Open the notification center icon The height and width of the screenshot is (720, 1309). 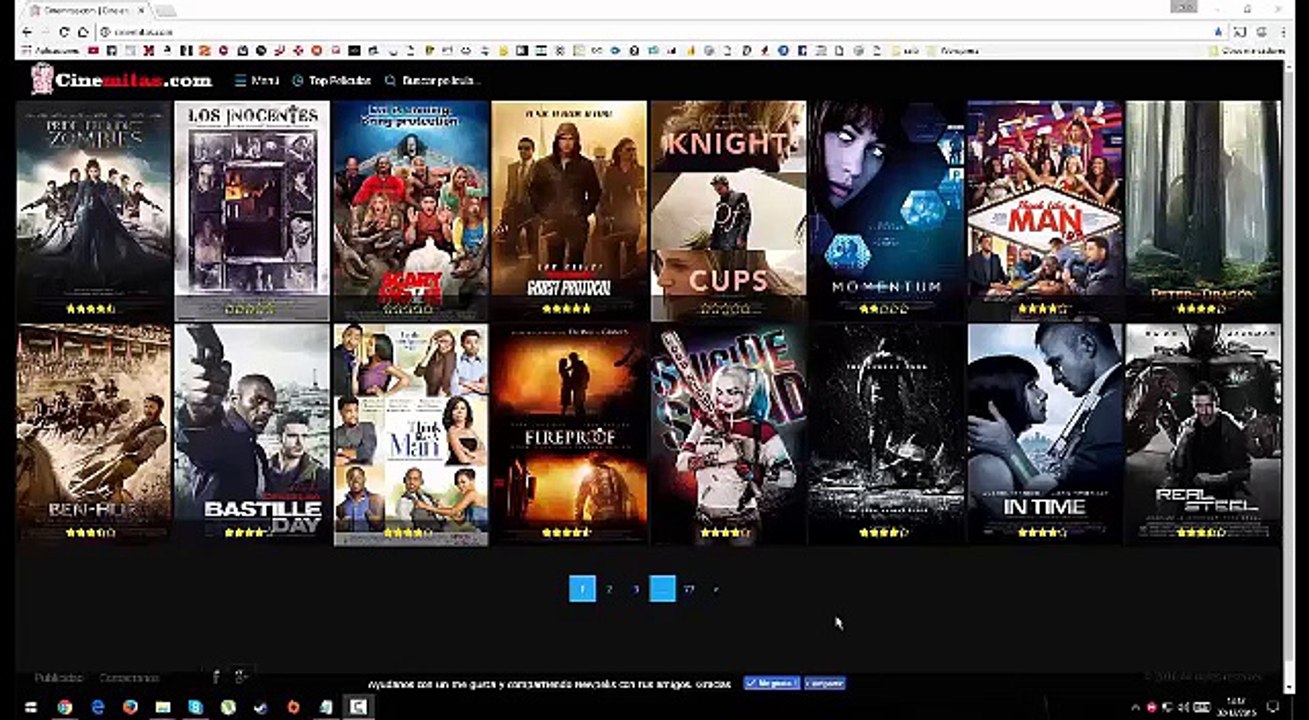point(1273,707)
